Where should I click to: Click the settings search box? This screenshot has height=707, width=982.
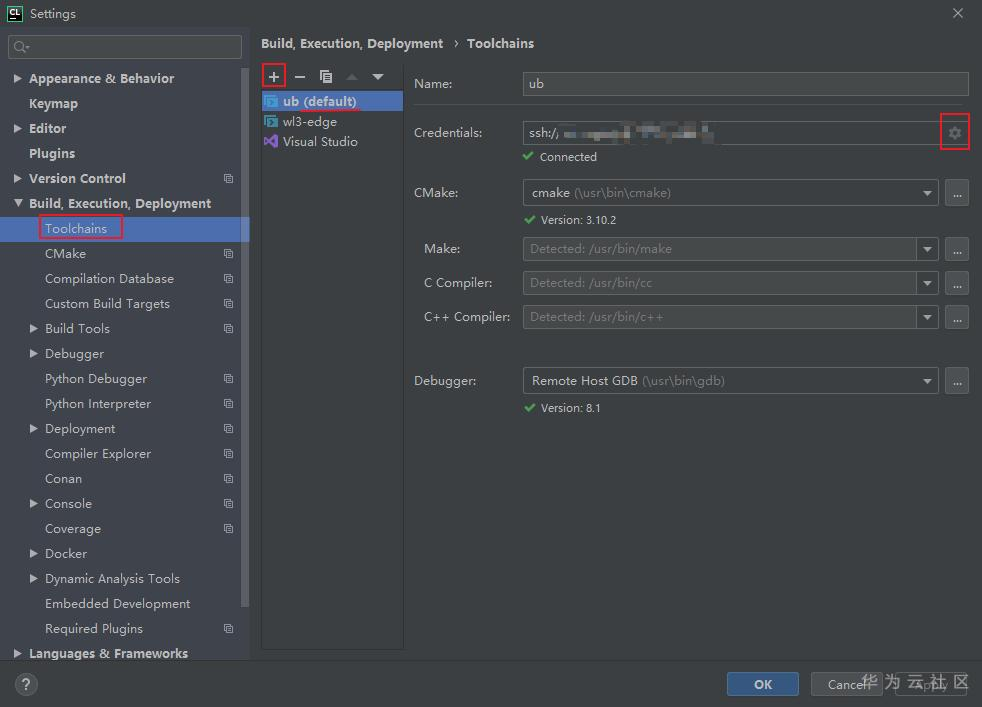[x=125, y=47]
